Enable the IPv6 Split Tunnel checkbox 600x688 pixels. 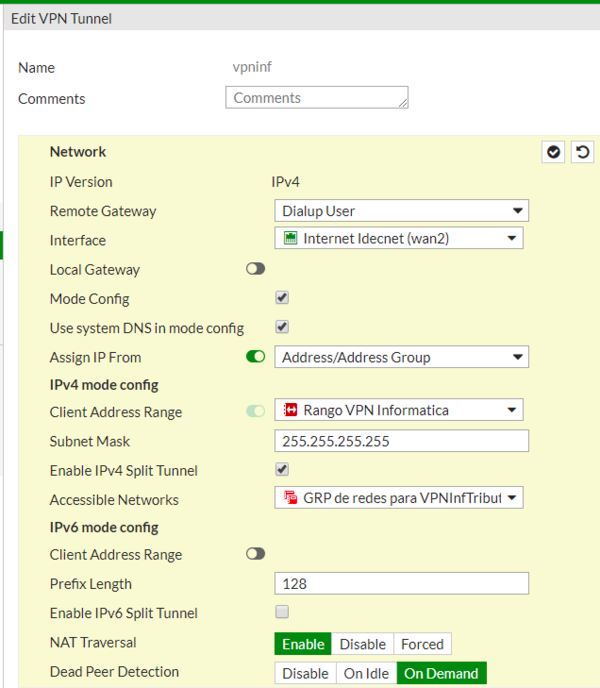(282, 612)
